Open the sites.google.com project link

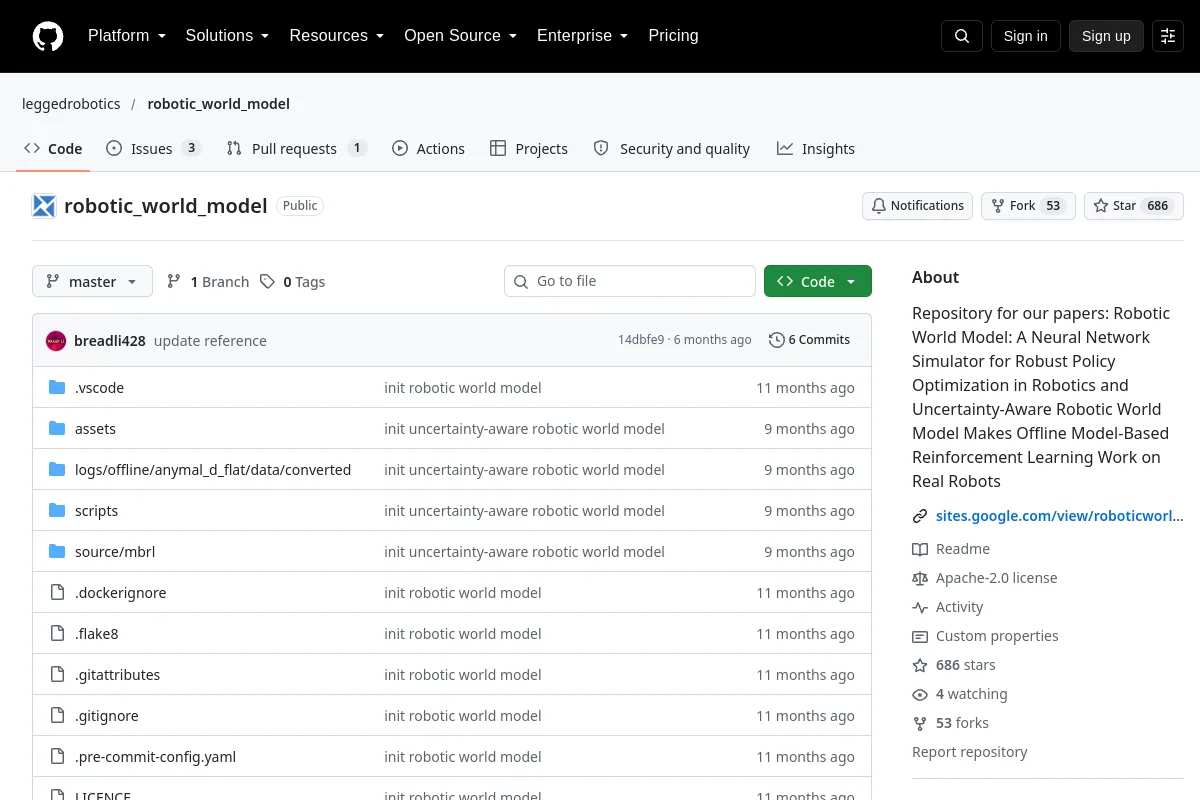tap(1060, 517)
